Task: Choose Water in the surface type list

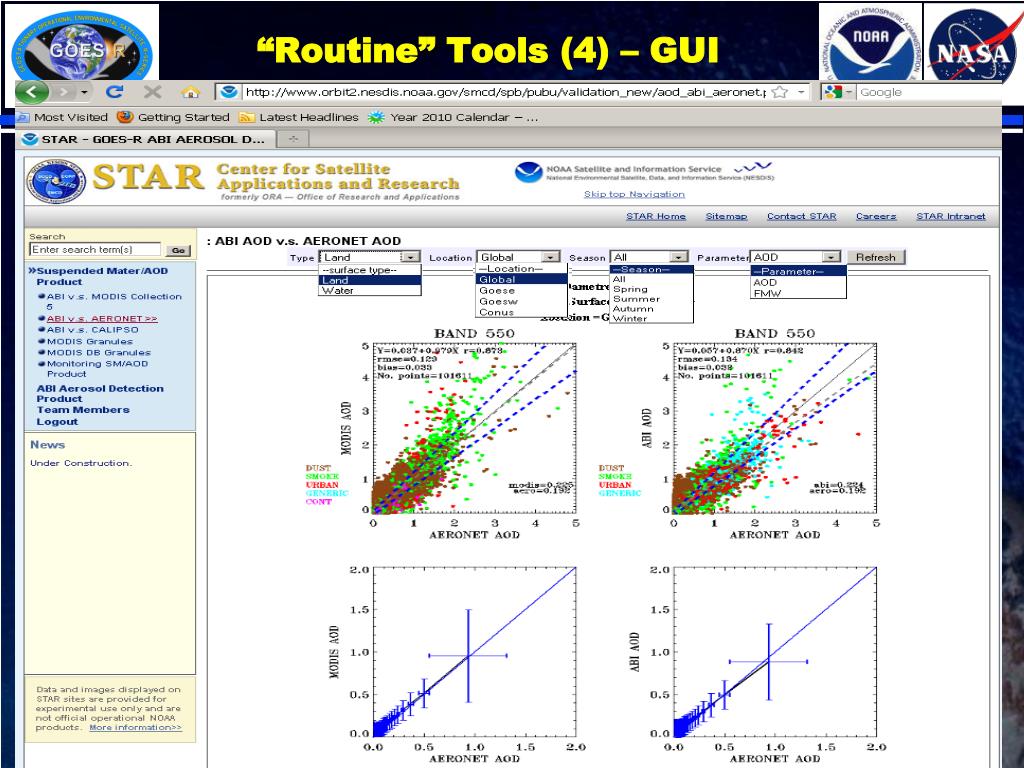Action: [370, 291]
